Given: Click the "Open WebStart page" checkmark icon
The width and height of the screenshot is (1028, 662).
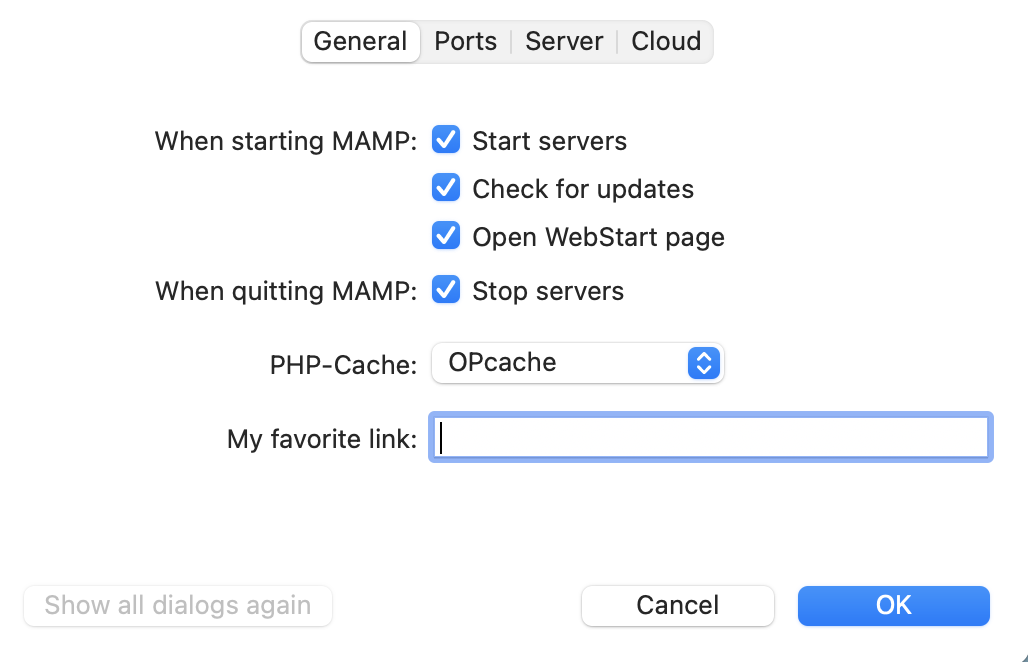Looking at the screenshot, I should pyautogui.click(x=445, y=236).
